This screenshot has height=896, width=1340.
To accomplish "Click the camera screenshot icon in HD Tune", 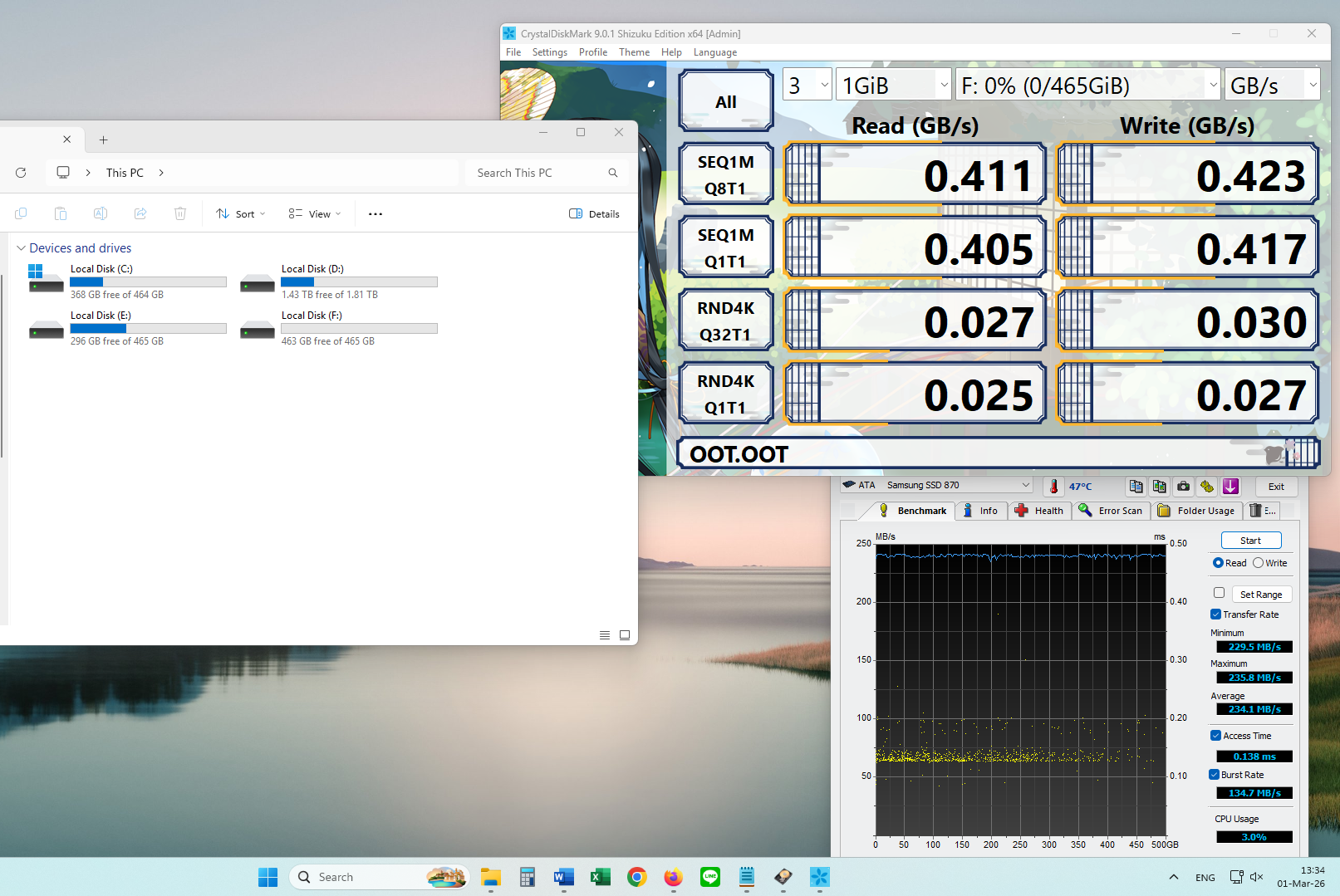I will coord(1183,487).
